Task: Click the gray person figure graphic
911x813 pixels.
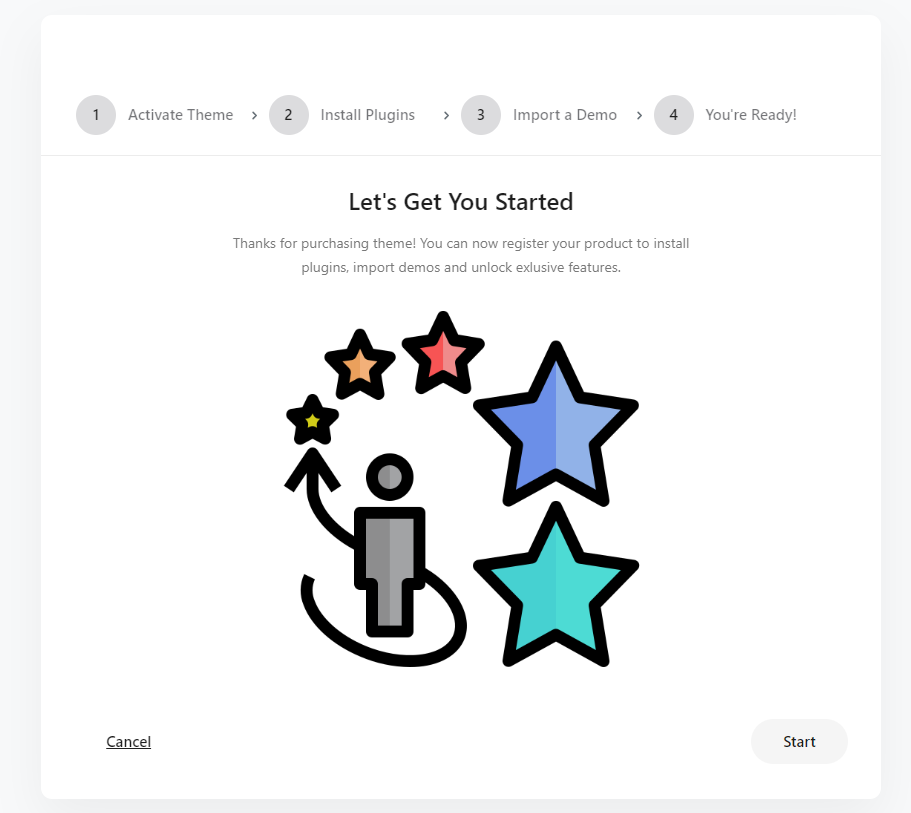Action: [x=390, y=546]
